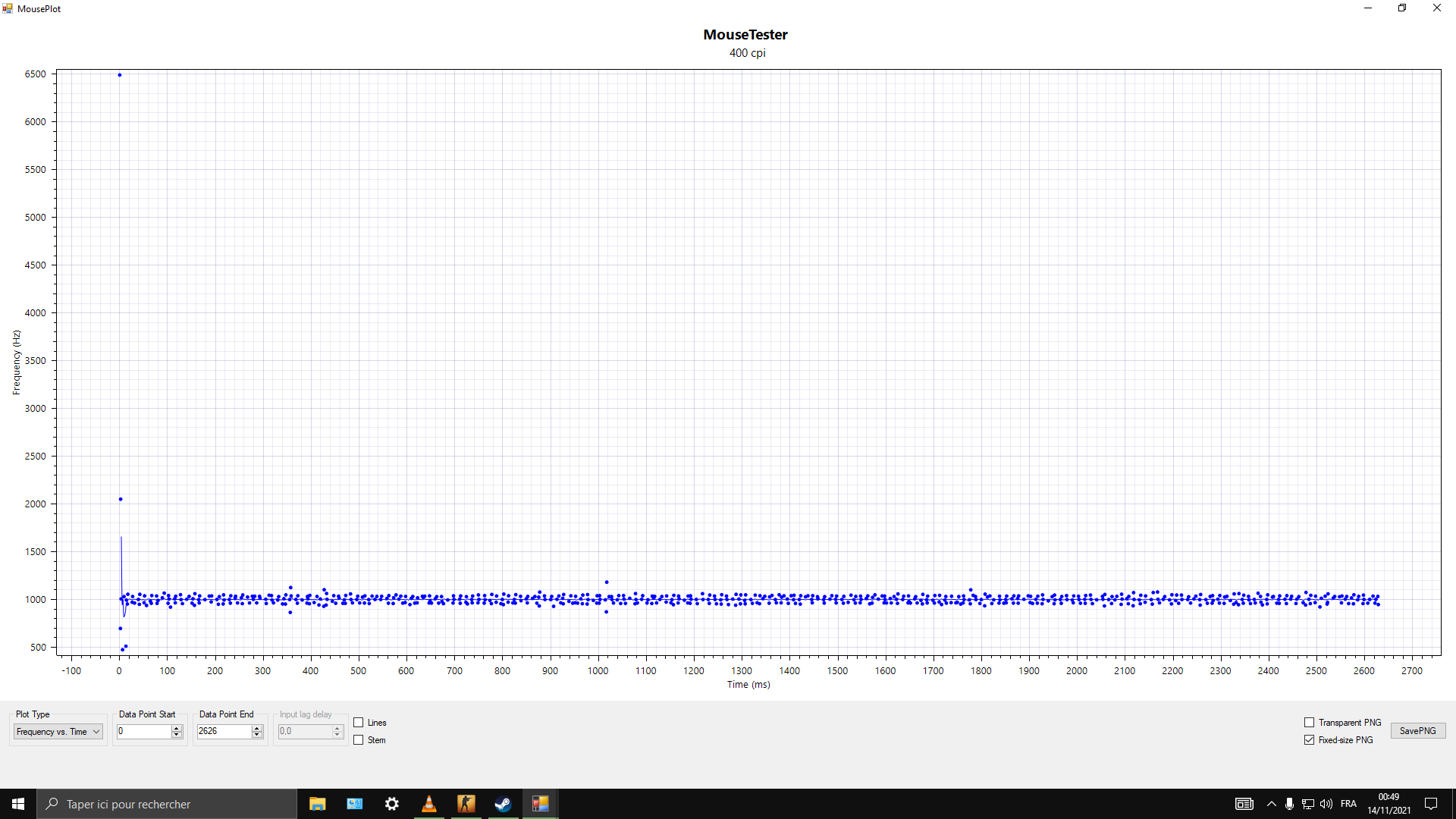
Task: Click the volume speaker tray icon
Action: (x=1326, y=804)
